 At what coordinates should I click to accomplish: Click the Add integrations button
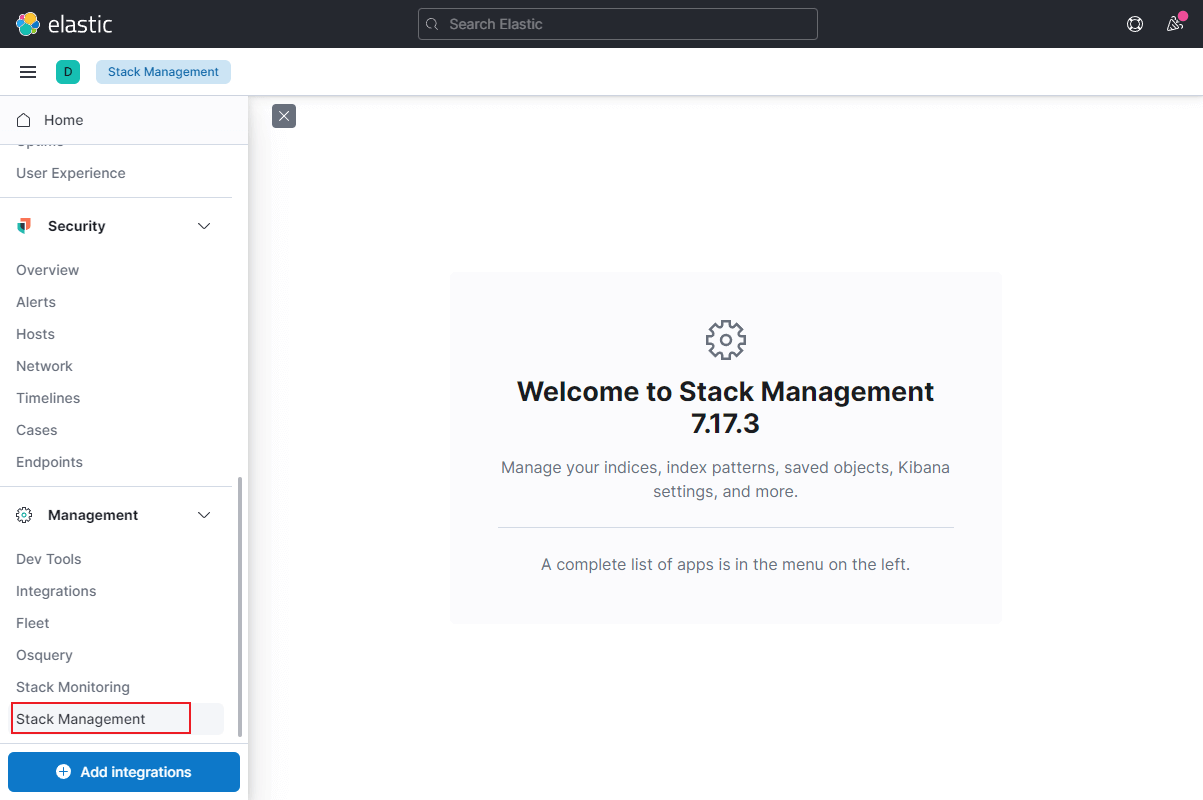pyautogui.click(x=124, y=772)
